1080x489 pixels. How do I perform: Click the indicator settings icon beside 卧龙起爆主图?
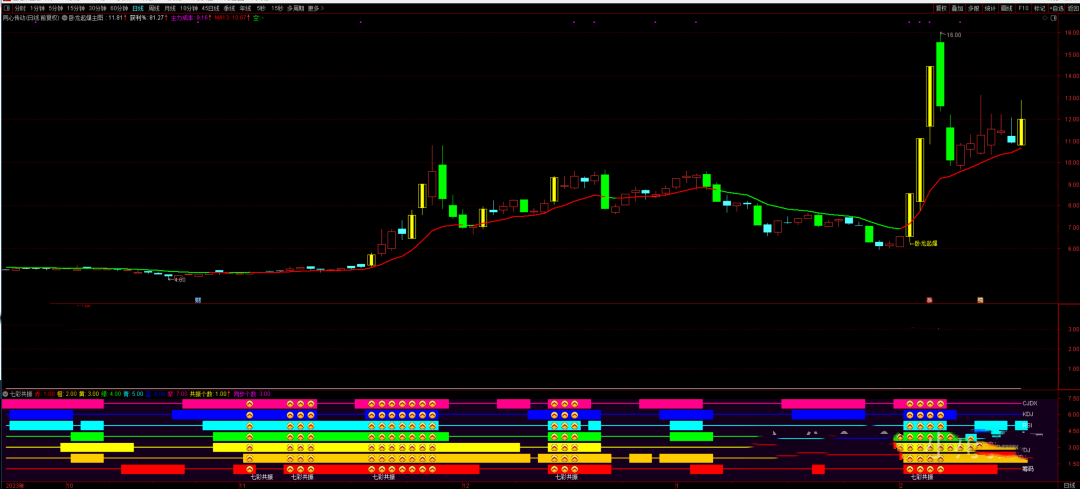64,18
